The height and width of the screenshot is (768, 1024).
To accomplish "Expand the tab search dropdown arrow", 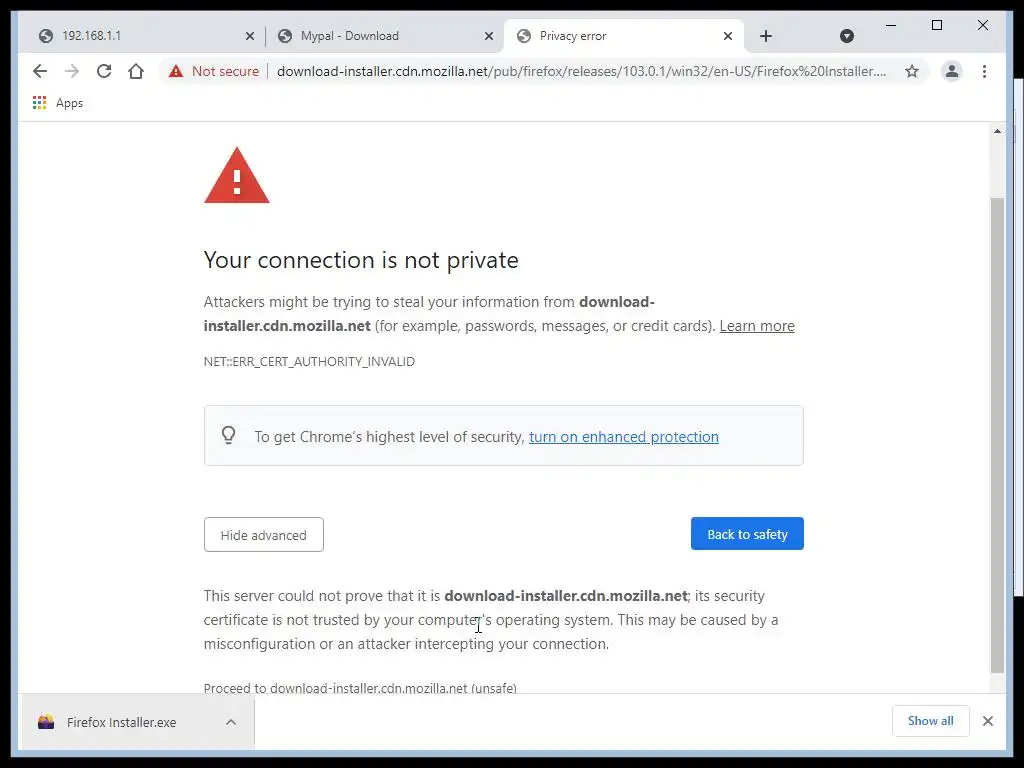I will pyautogui.click(x=847, y=36).
